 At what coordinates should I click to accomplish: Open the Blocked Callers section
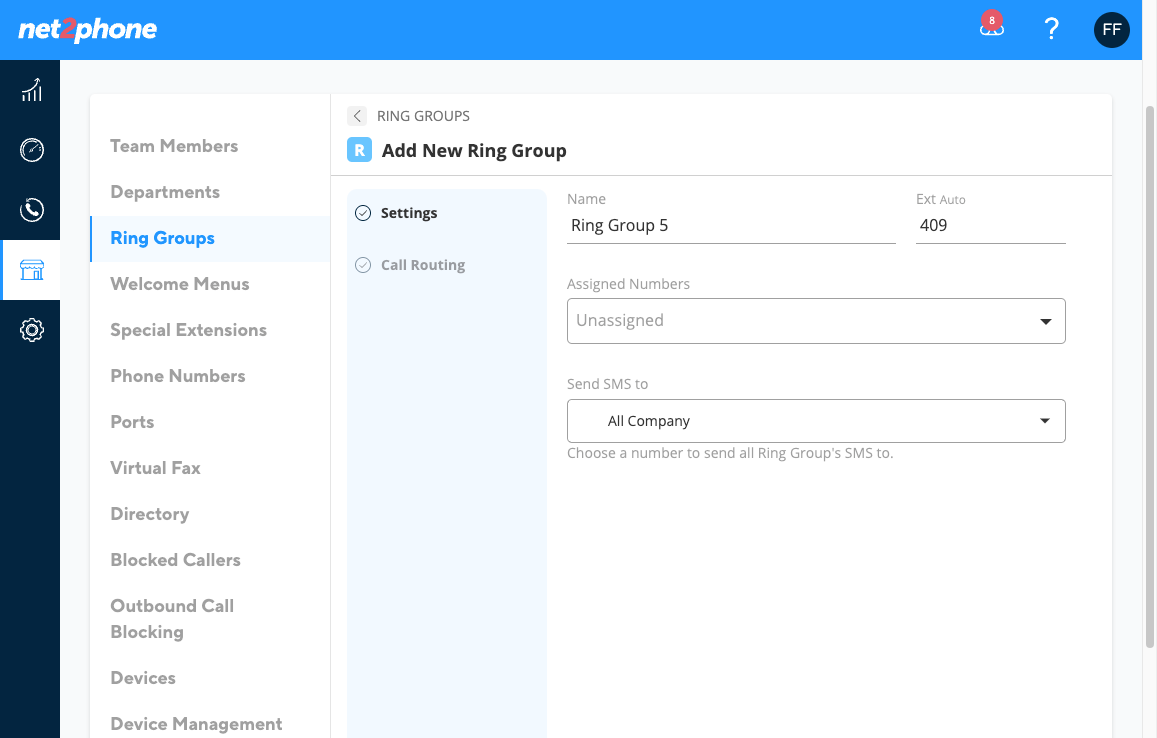coord(176,559)
